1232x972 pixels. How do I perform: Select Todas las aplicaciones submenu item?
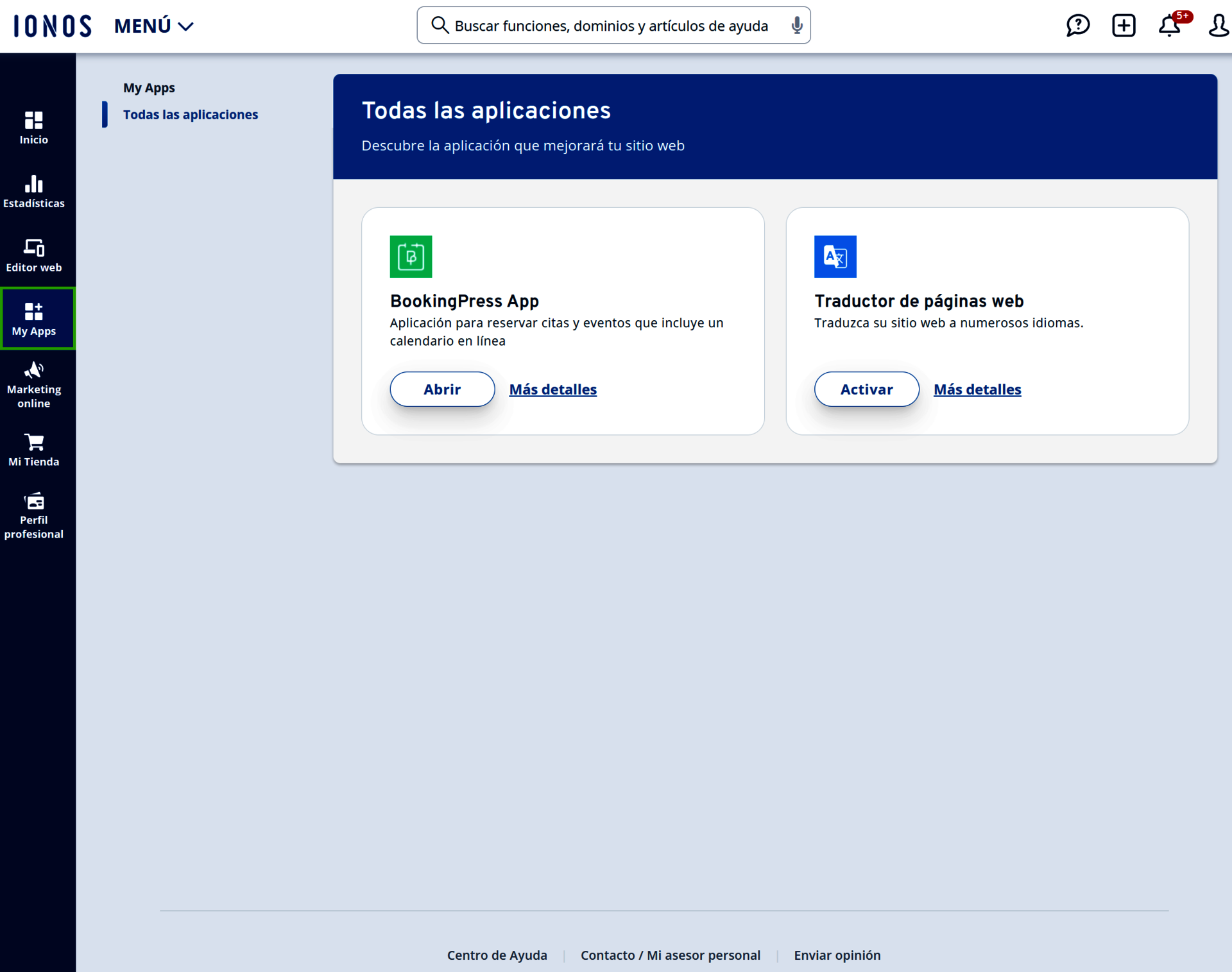pyautogui.click(x=191, y=114)
